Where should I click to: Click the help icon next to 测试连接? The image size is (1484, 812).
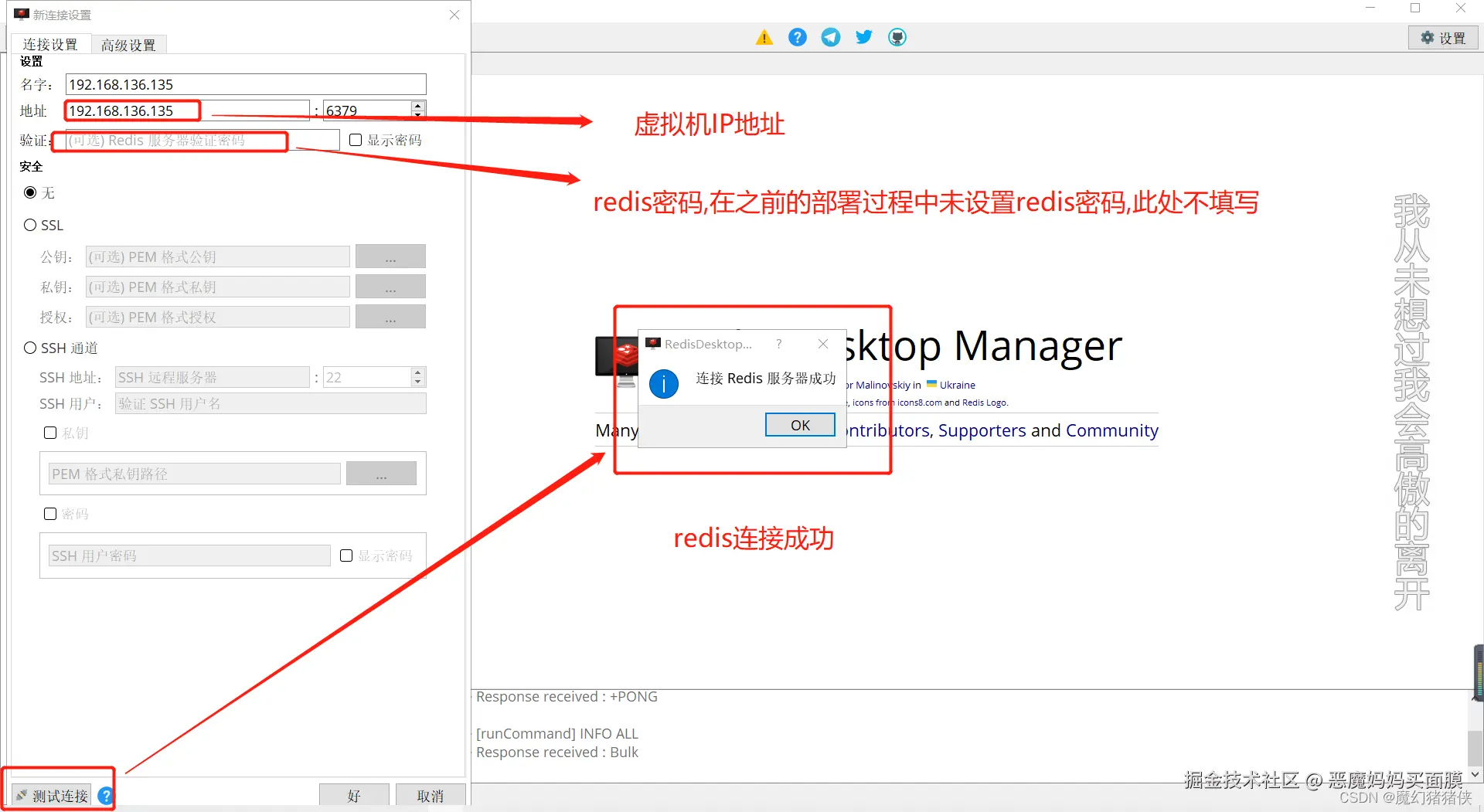[106, 795]
